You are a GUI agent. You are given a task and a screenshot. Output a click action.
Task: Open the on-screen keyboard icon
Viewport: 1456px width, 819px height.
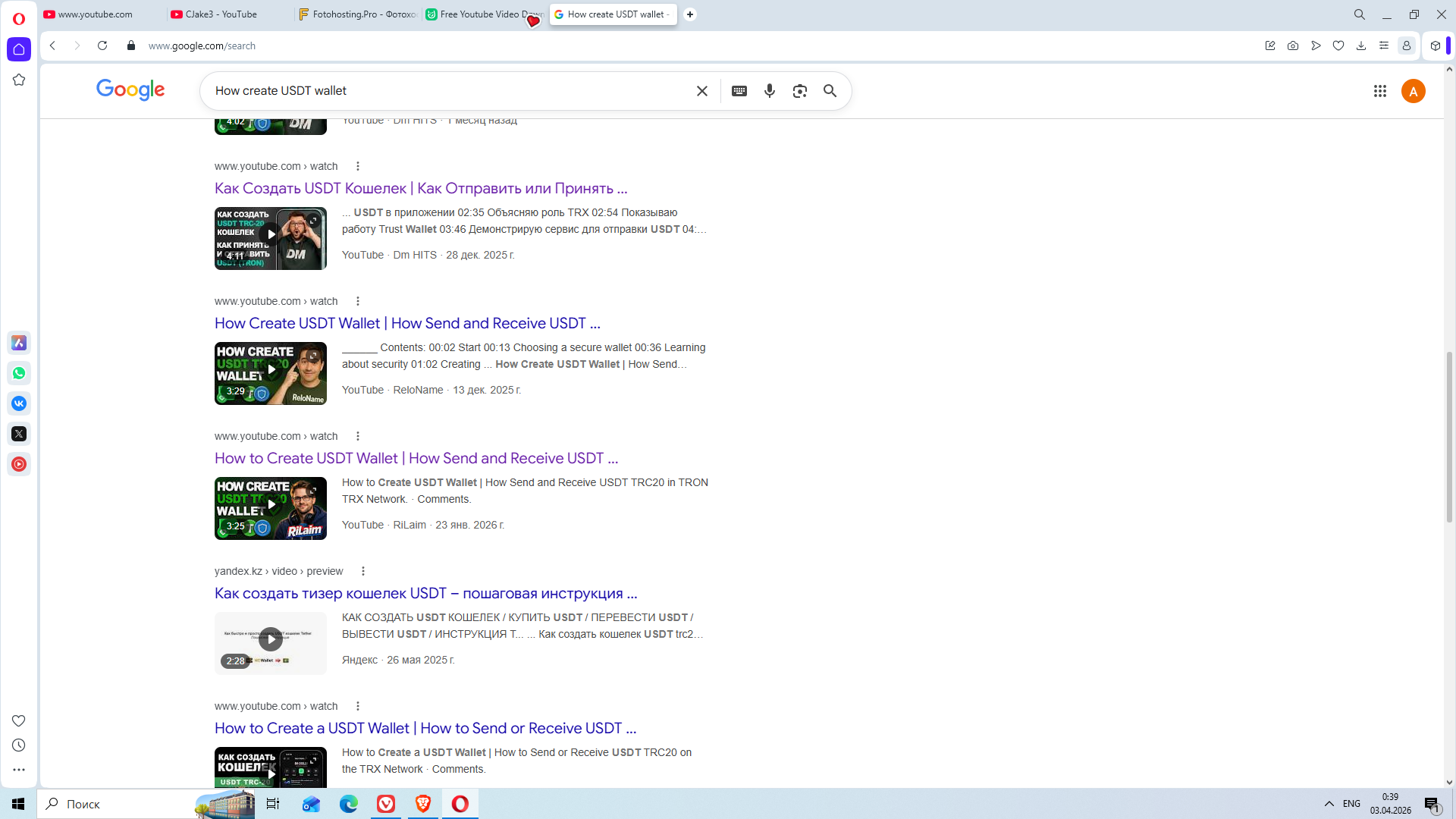(739, 91)
